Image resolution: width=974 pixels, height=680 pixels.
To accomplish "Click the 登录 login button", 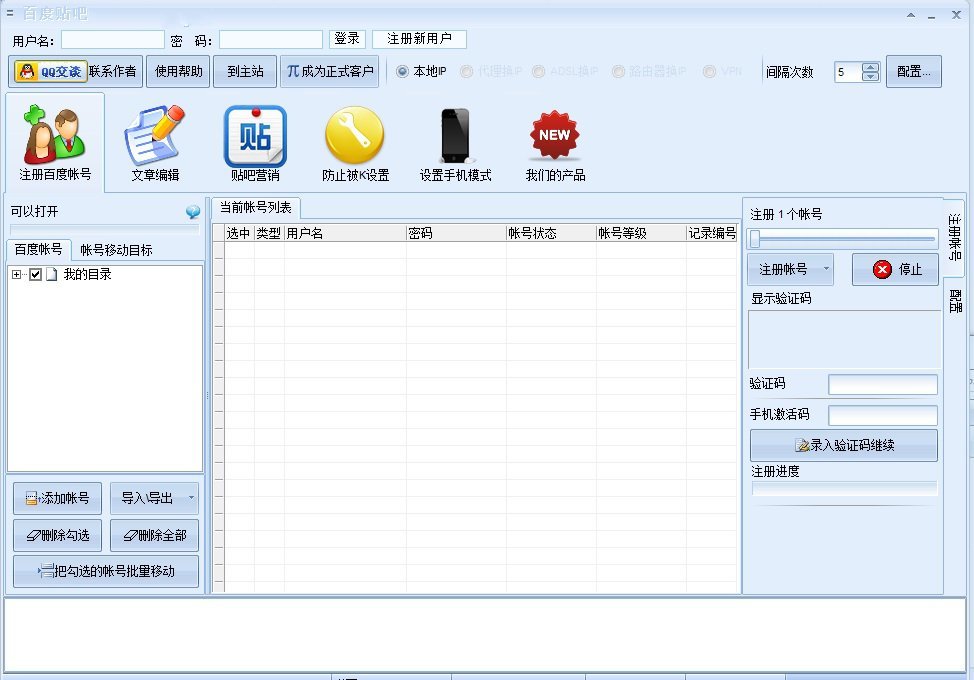I will click(x=347, y=39).
